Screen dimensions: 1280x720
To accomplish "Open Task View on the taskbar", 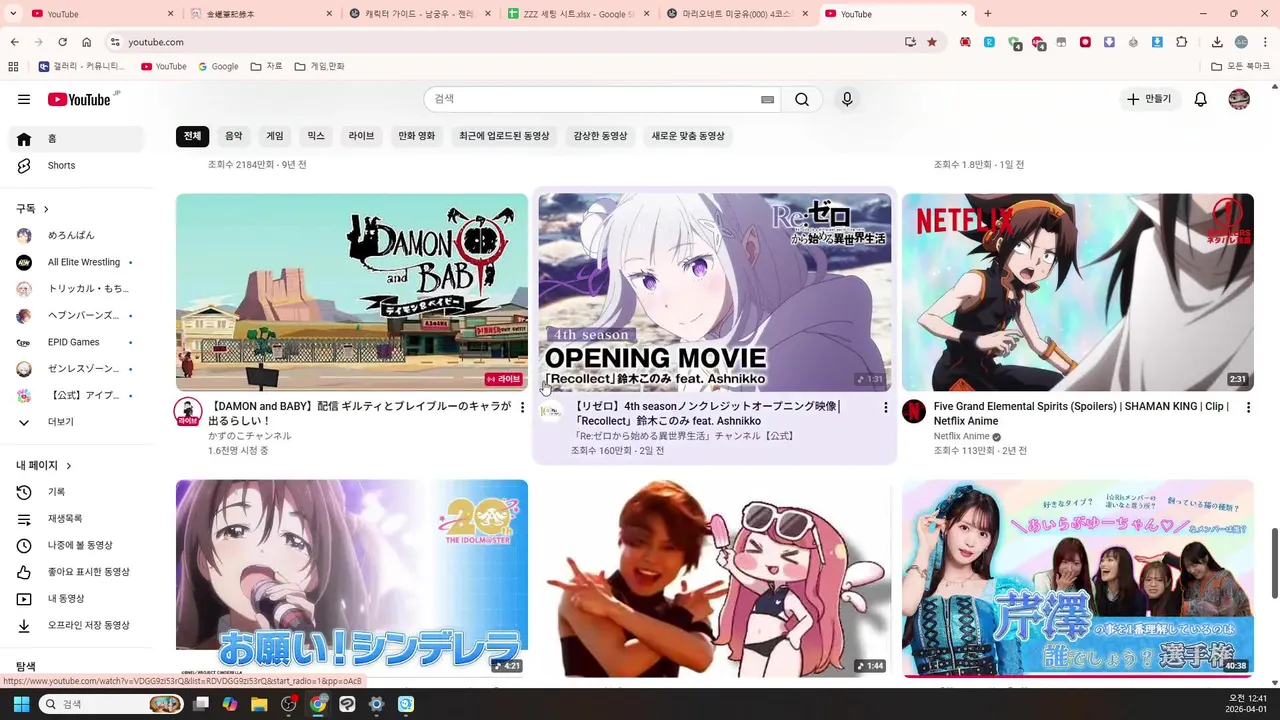I will [x=201, y=704].
